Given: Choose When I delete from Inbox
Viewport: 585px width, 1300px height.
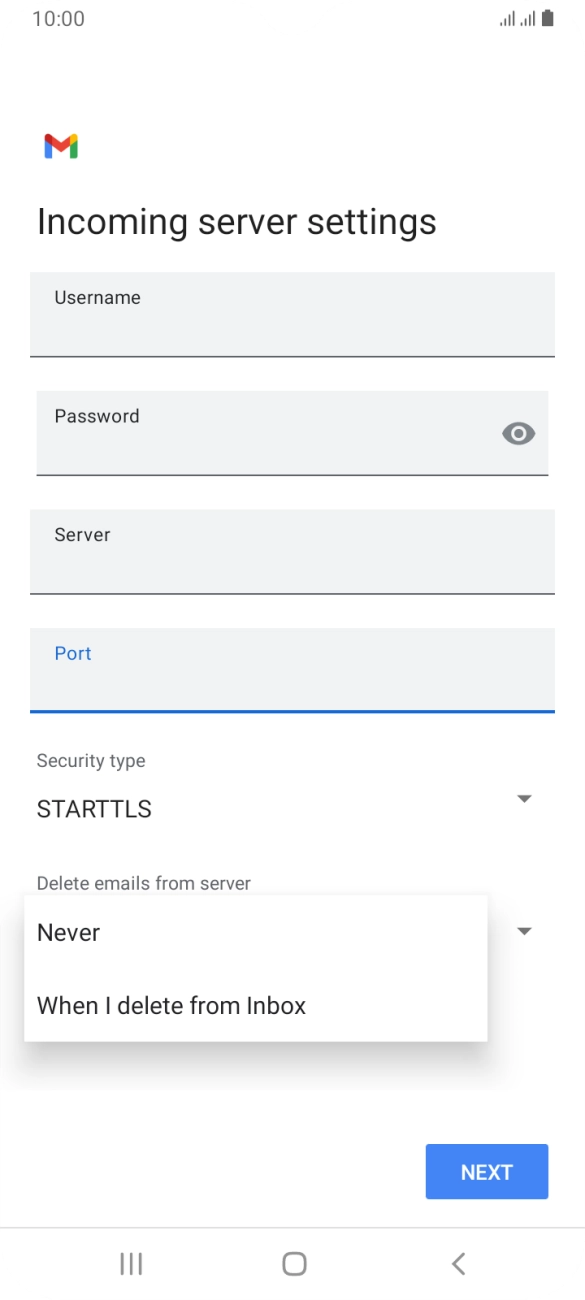Looking at the screenshot, I should pos(171,1005).
